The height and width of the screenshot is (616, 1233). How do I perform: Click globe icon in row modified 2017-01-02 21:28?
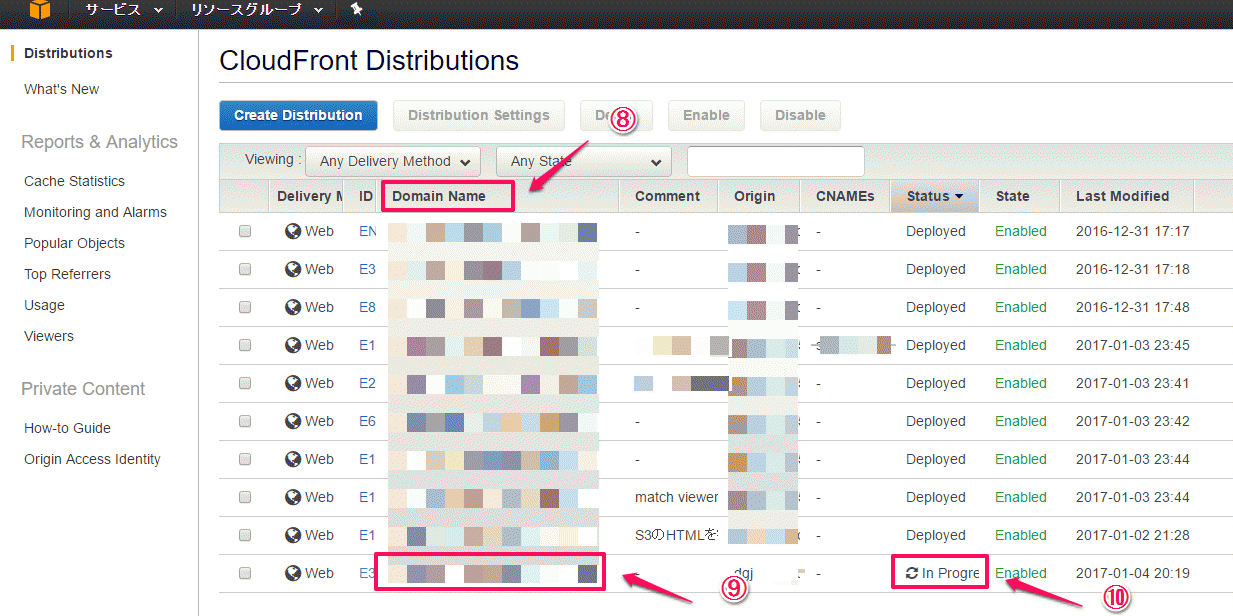(x=293, y=535)
